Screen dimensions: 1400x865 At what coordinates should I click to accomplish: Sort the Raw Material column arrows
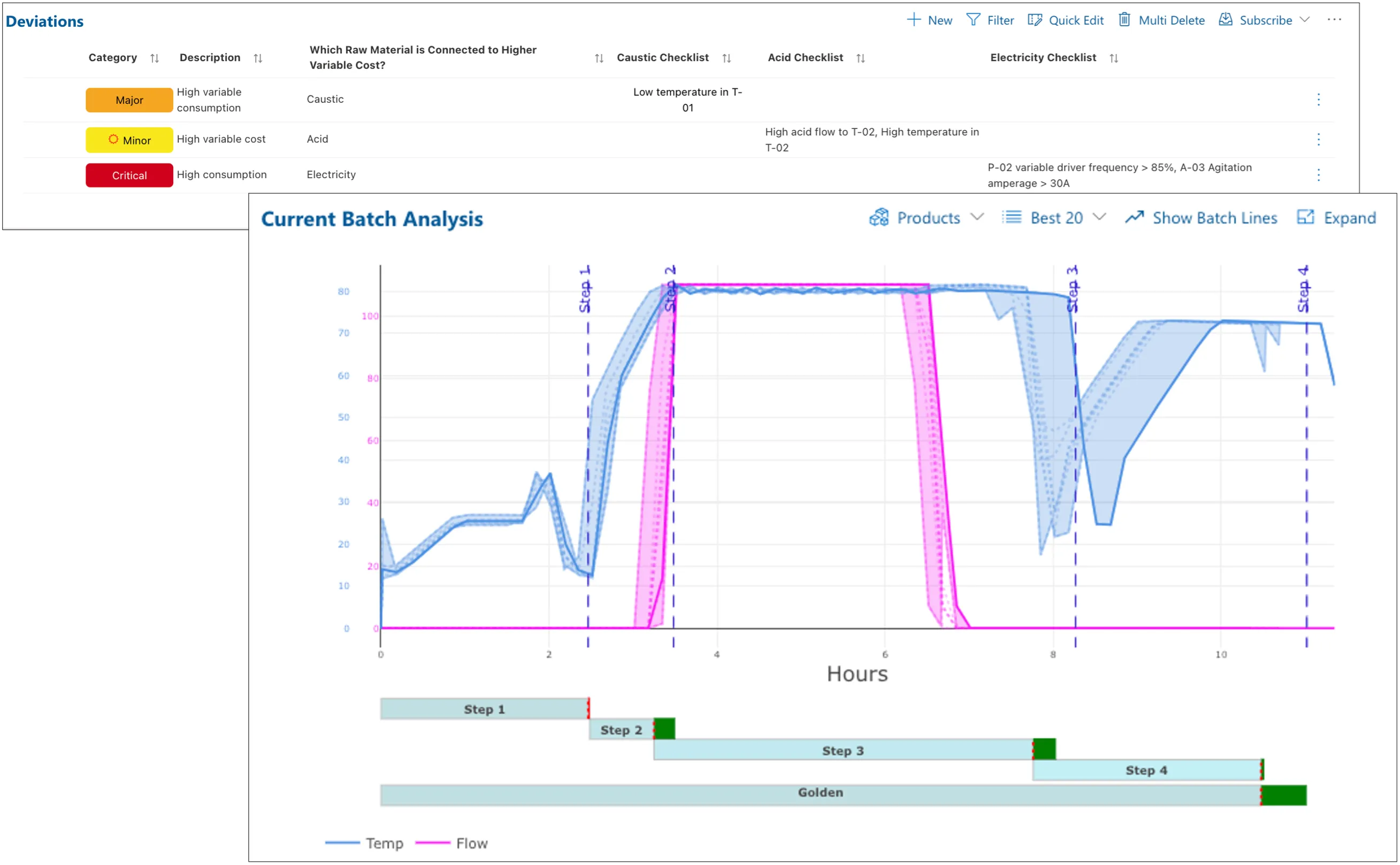point(599,58)
